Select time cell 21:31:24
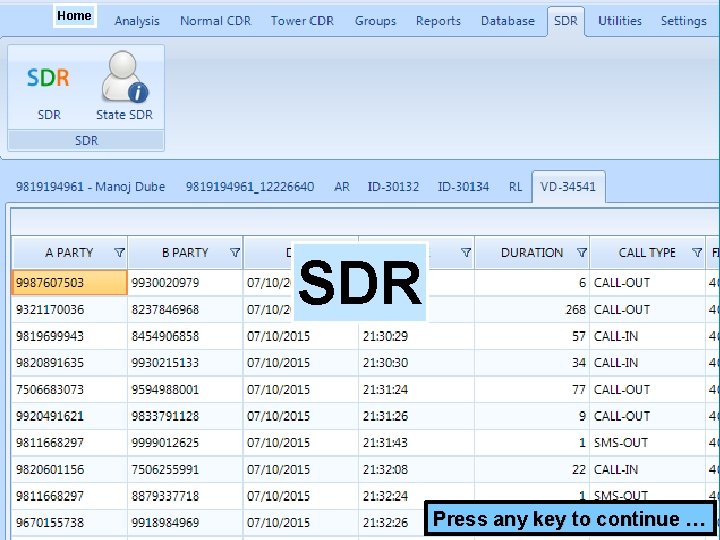This screenshot has height=540, width=720. pyautogui.click(x=416, y=389)
